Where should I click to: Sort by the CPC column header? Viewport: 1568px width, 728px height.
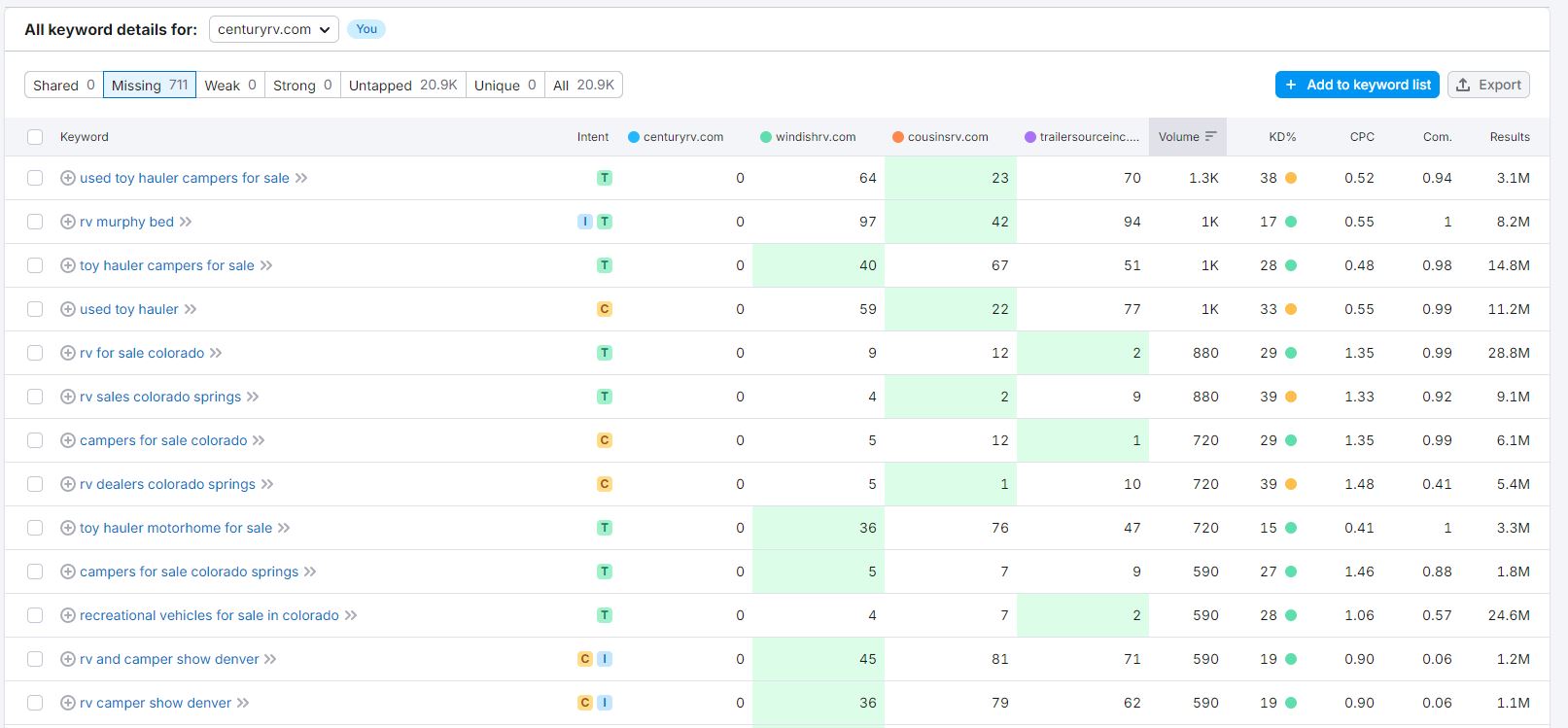pos(1362,137)
